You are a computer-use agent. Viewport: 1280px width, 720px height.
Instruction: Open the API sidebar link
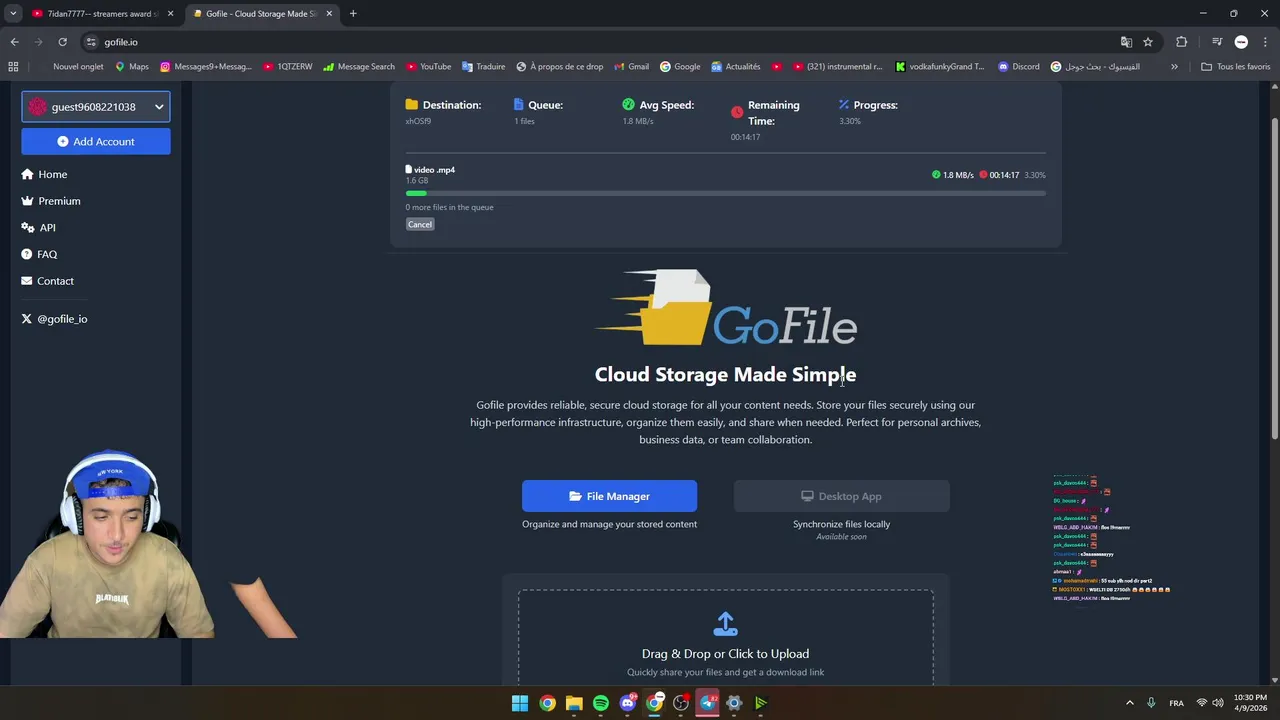coord(38,228)
